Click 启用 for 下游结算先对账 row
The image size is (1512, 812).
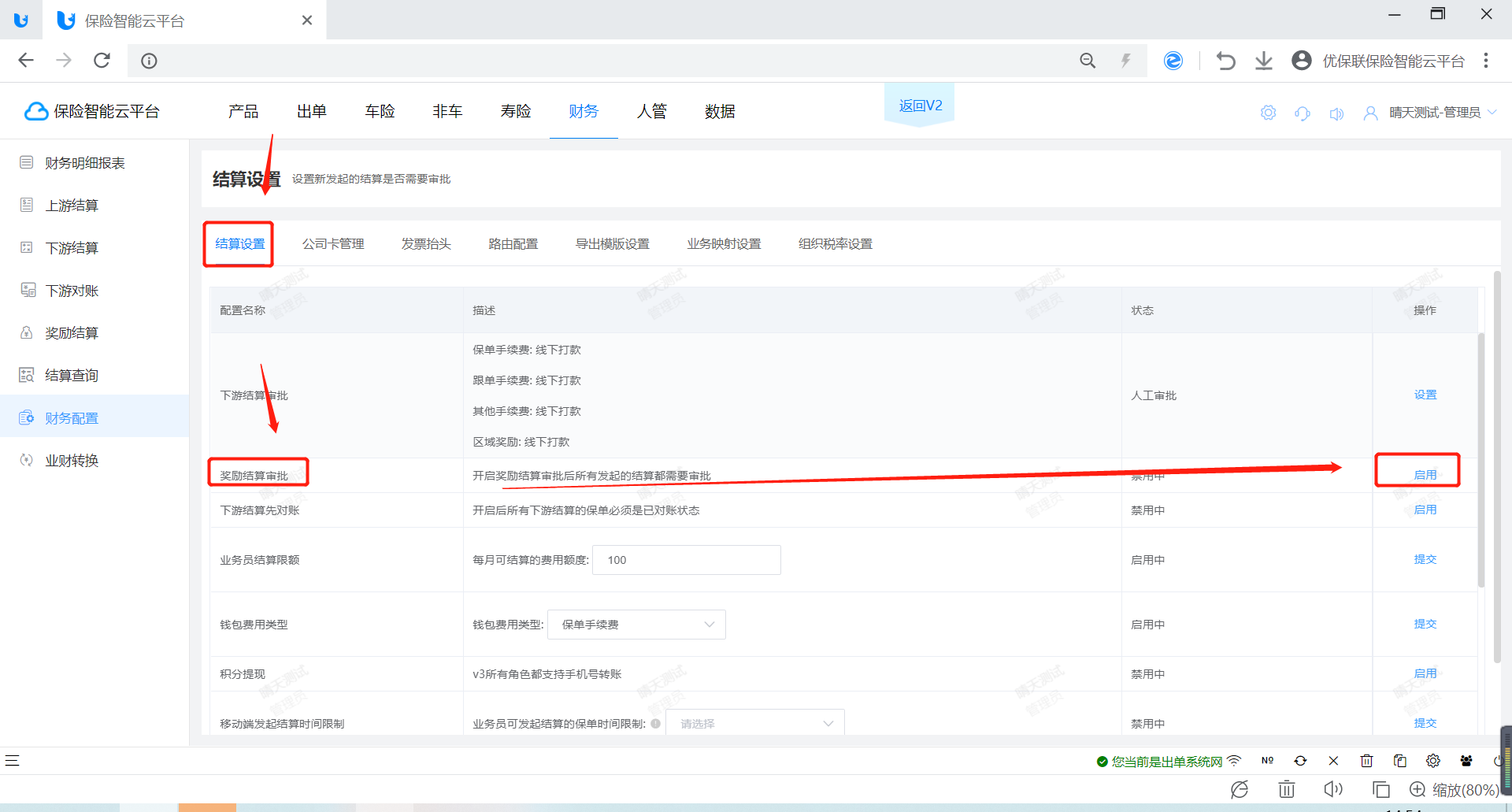coord(1425,510)
